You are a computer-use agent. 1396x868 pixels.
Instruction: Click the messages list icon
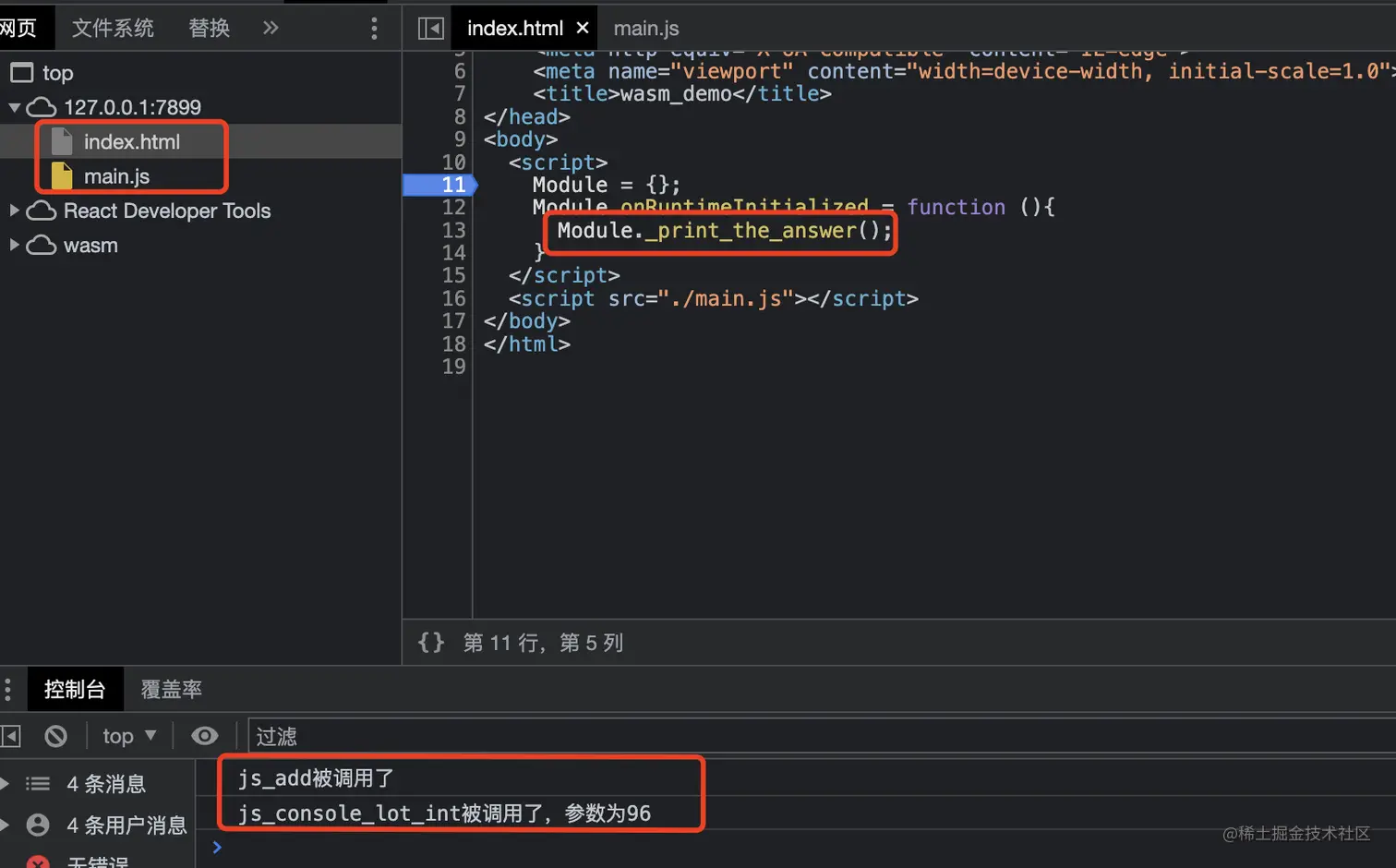coord(38,784)
